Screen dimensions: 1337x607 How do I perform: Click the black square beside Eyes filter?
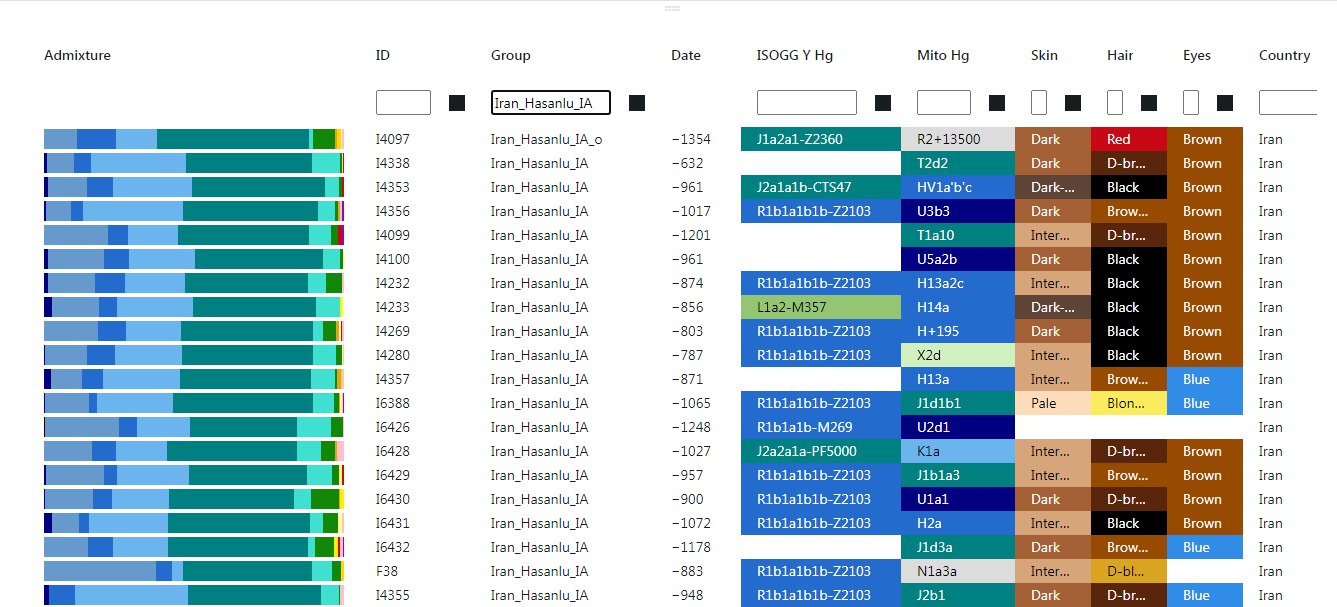pyautogui.click(x=1225, y=103)
